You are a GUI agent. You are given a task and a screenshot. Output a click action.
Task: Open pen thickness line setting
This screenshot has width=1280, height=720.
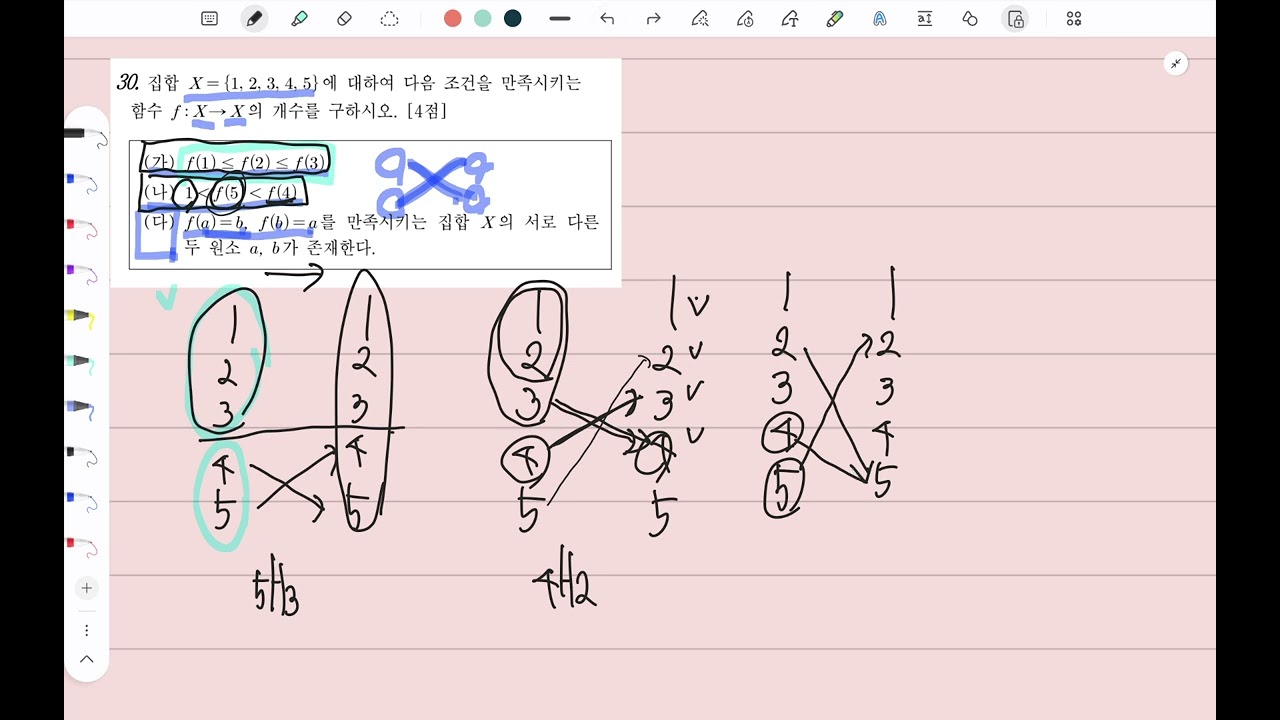click(560, 18)
